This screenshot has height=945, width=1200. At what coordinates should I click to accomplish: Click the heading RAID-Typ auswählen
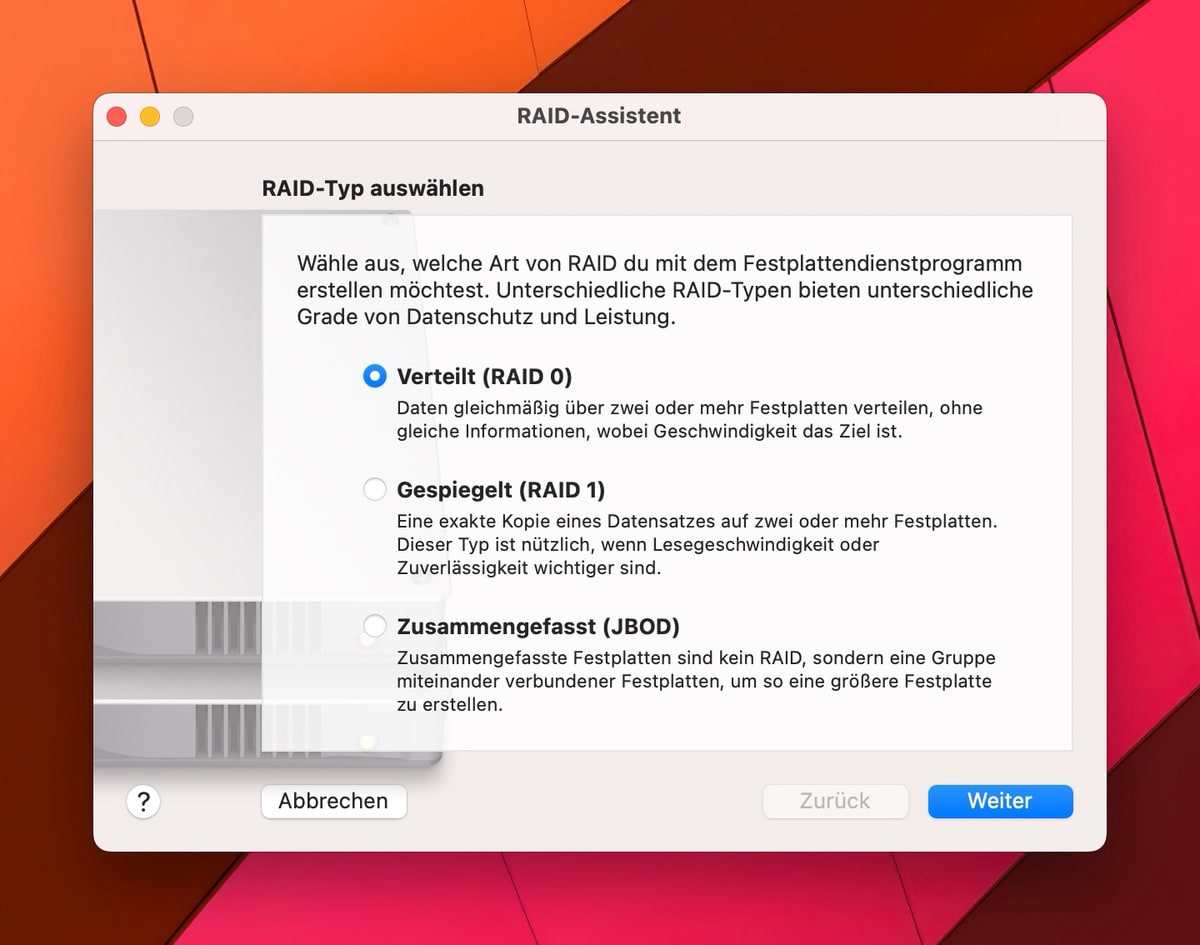click(372, 188)
